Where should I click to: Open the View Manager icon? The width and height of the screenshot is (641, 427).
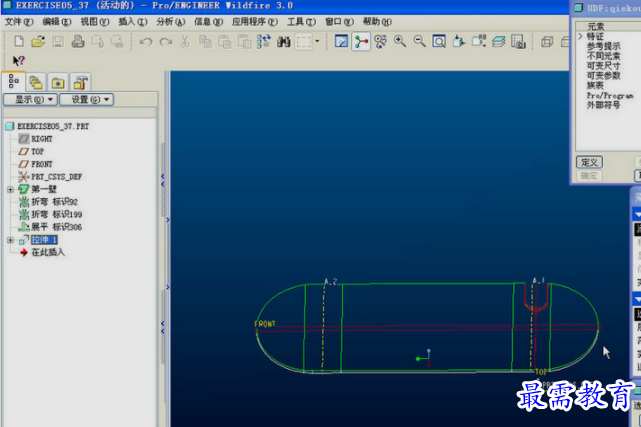click(518, 41)
